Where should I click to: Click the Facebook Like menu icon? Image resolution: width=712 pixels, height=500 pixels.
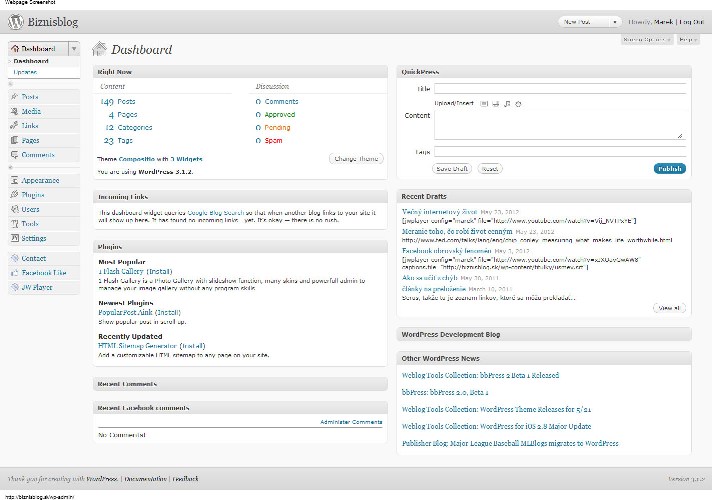pyautogui.click(x=15, y=273)
